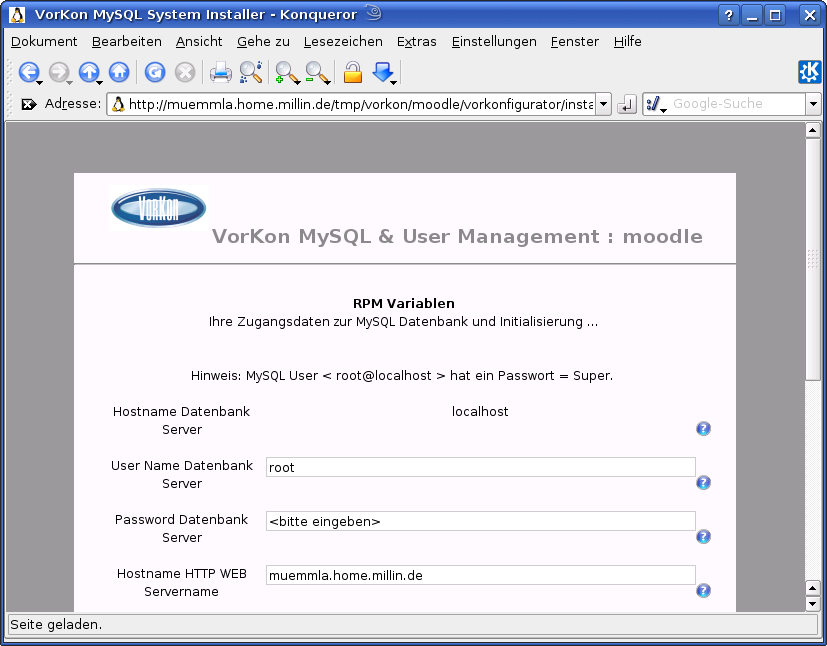Click the KDE gear logo icon

810,72
